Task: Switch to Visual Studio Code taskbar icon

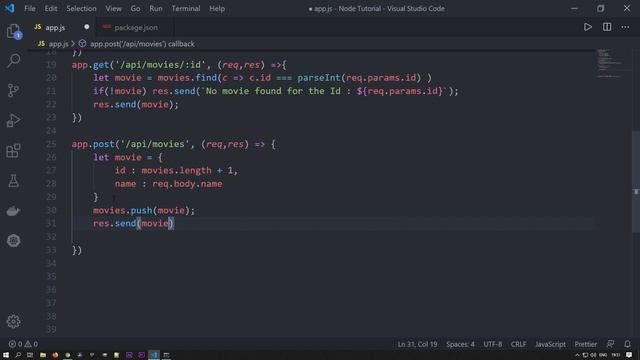Action: (x=154, y=355)
